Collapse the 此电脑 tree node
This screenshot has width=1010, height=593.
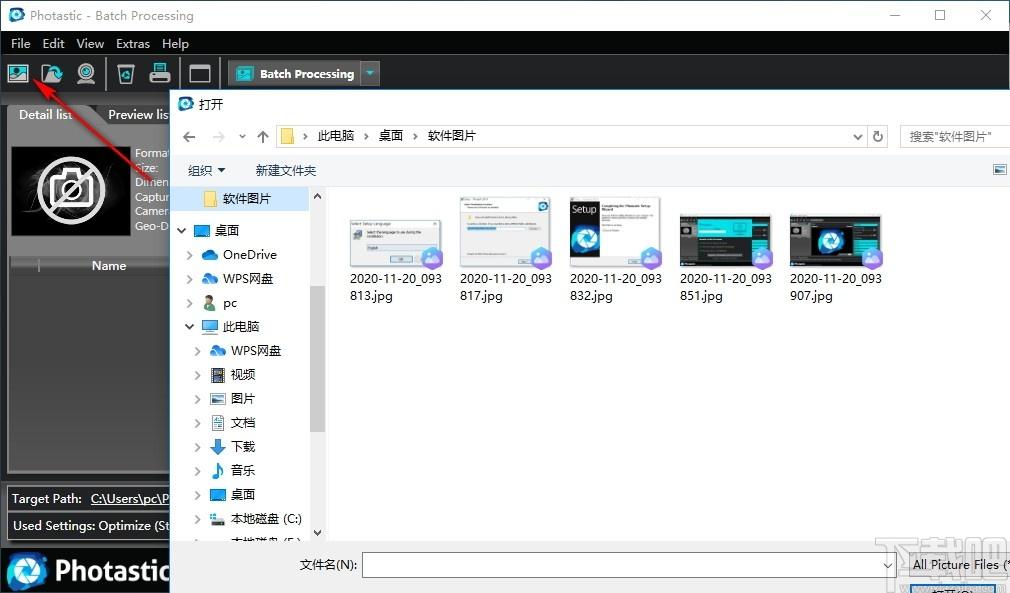(x=189, y=327)
